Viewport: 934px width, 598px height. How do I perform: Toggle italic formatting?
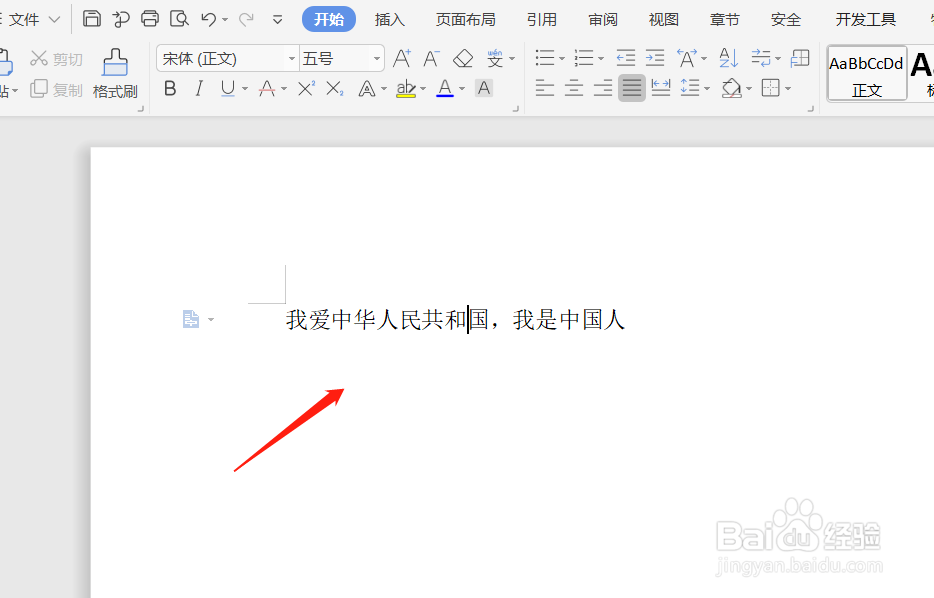pyautogui.click(x=199, y=89)
